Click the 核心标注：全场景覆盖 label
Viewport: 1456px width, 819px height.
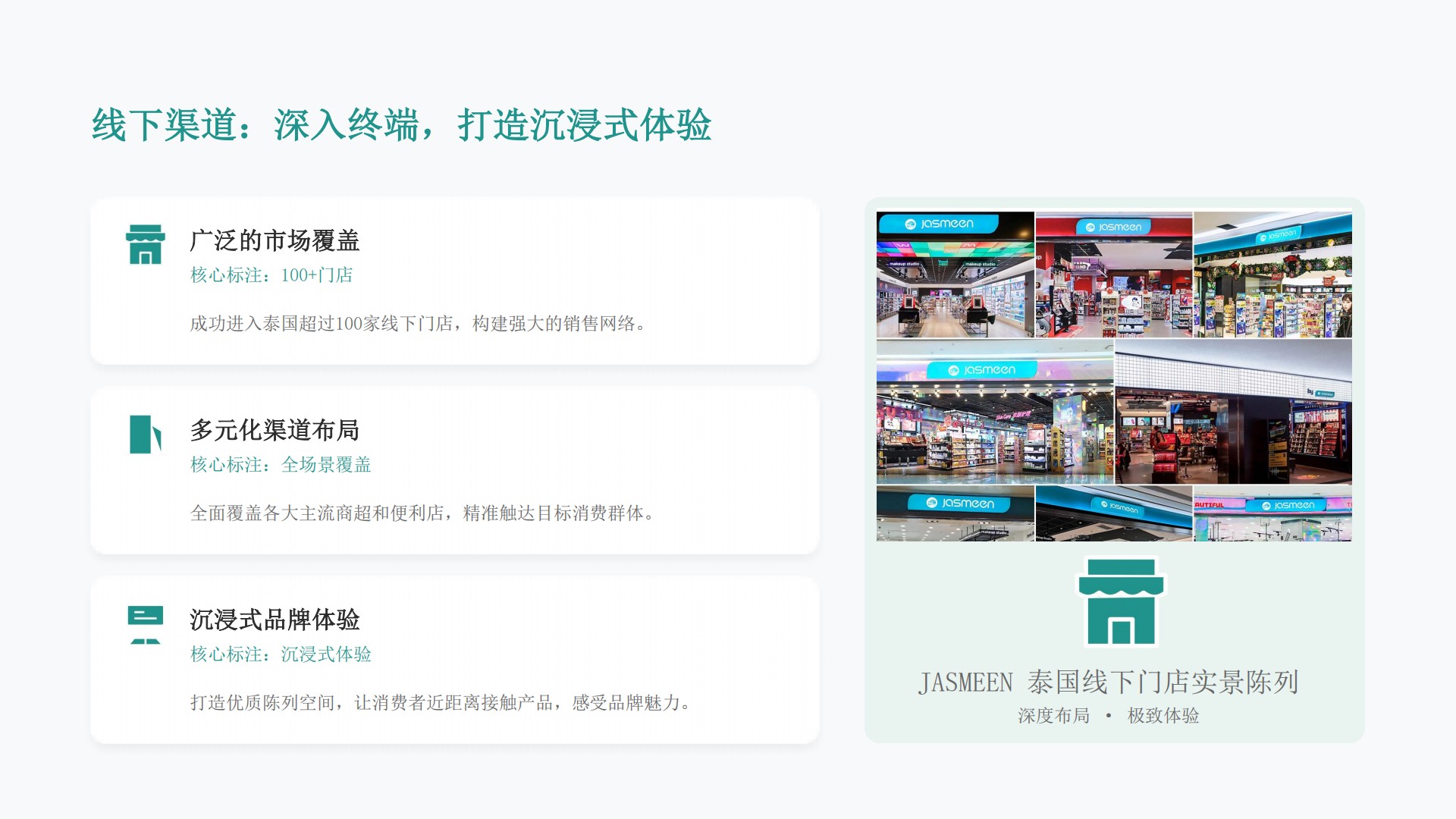281,465
